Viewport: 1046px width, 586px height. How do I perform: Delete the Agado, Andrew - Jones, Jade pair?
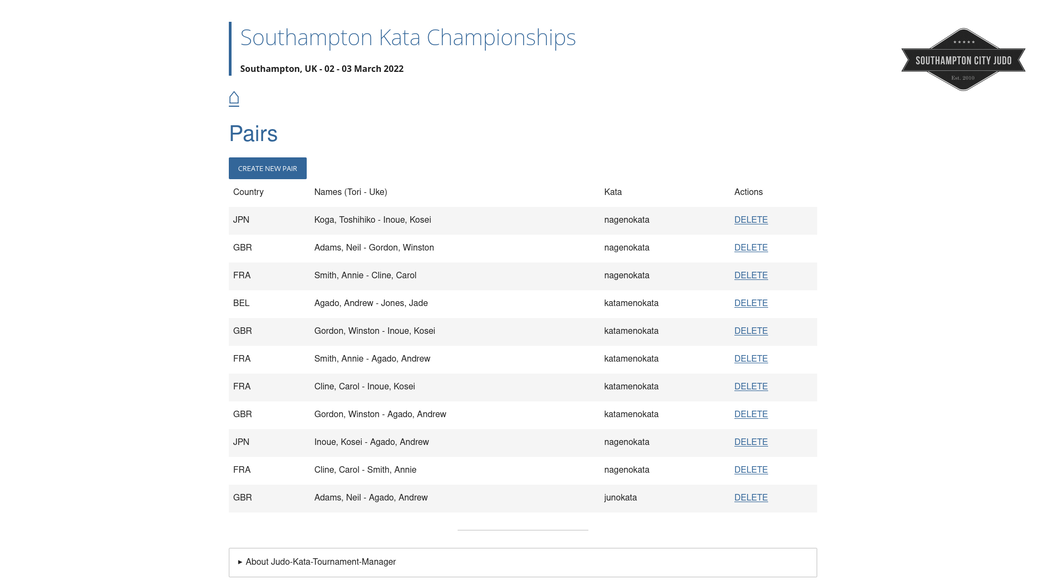point(750,303)
